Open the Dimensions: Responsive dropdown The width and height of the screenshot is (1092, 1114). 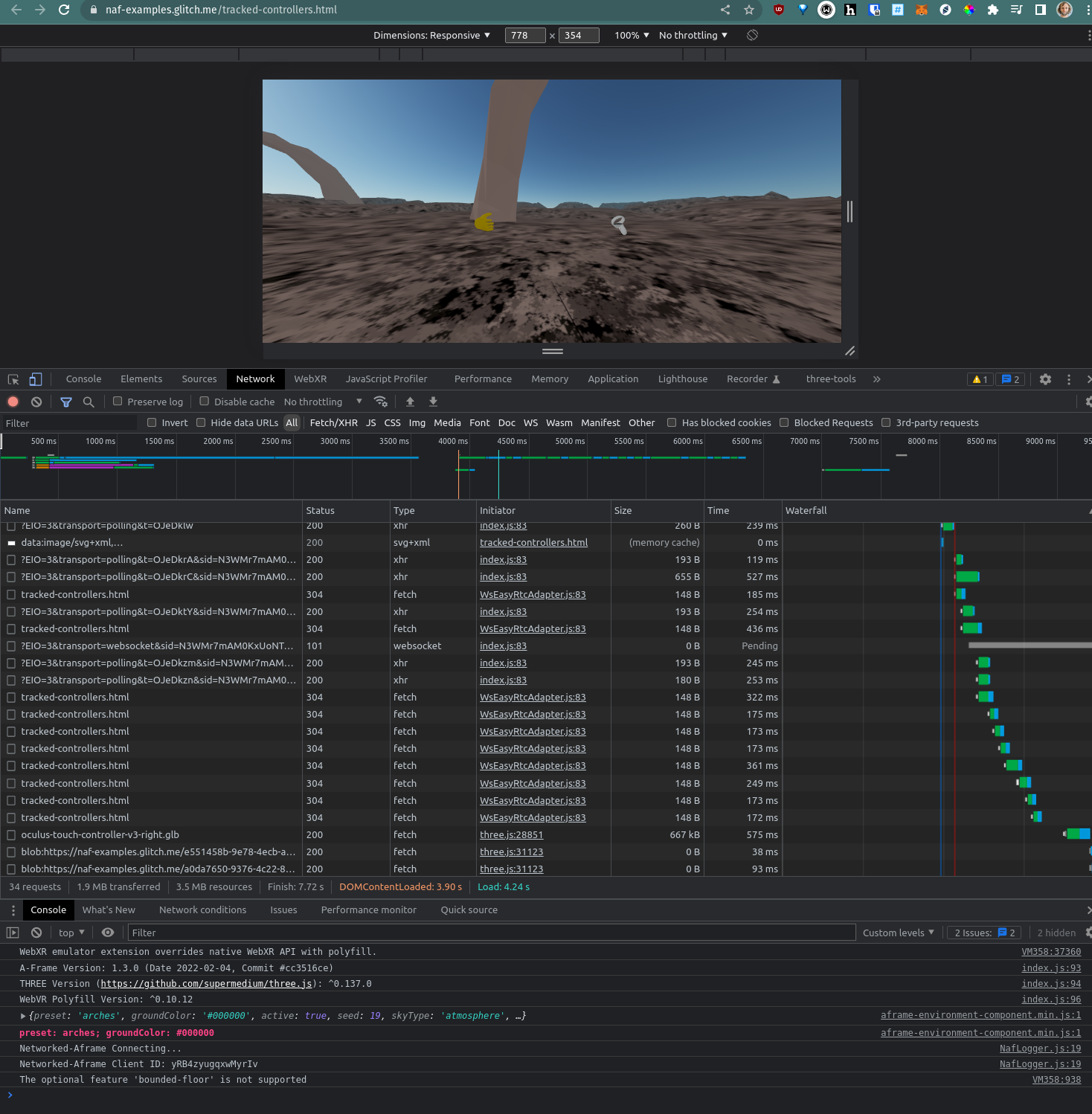(431, 35)
